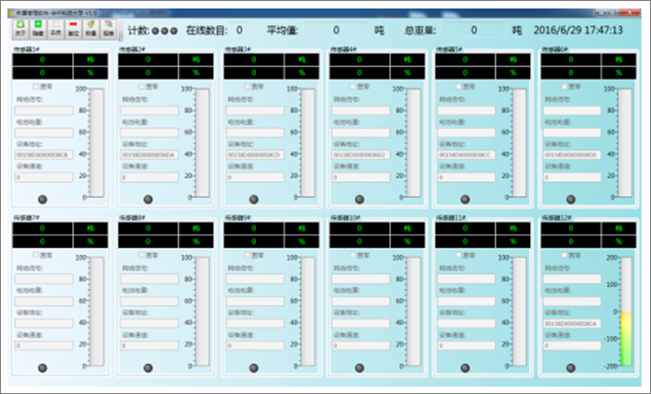Click the level gauge bar of 传感器8#

pyautogui.click(x=203, y=311)
